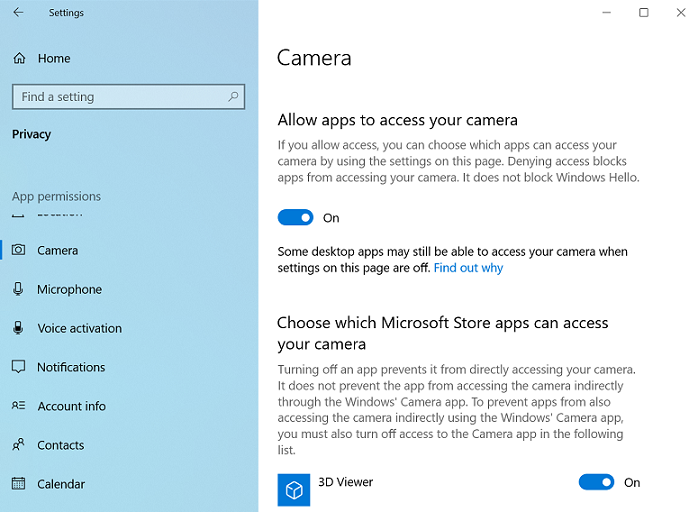Turn off the camera access toggle
The image size is (689, 512).
(x=296, y=218)
